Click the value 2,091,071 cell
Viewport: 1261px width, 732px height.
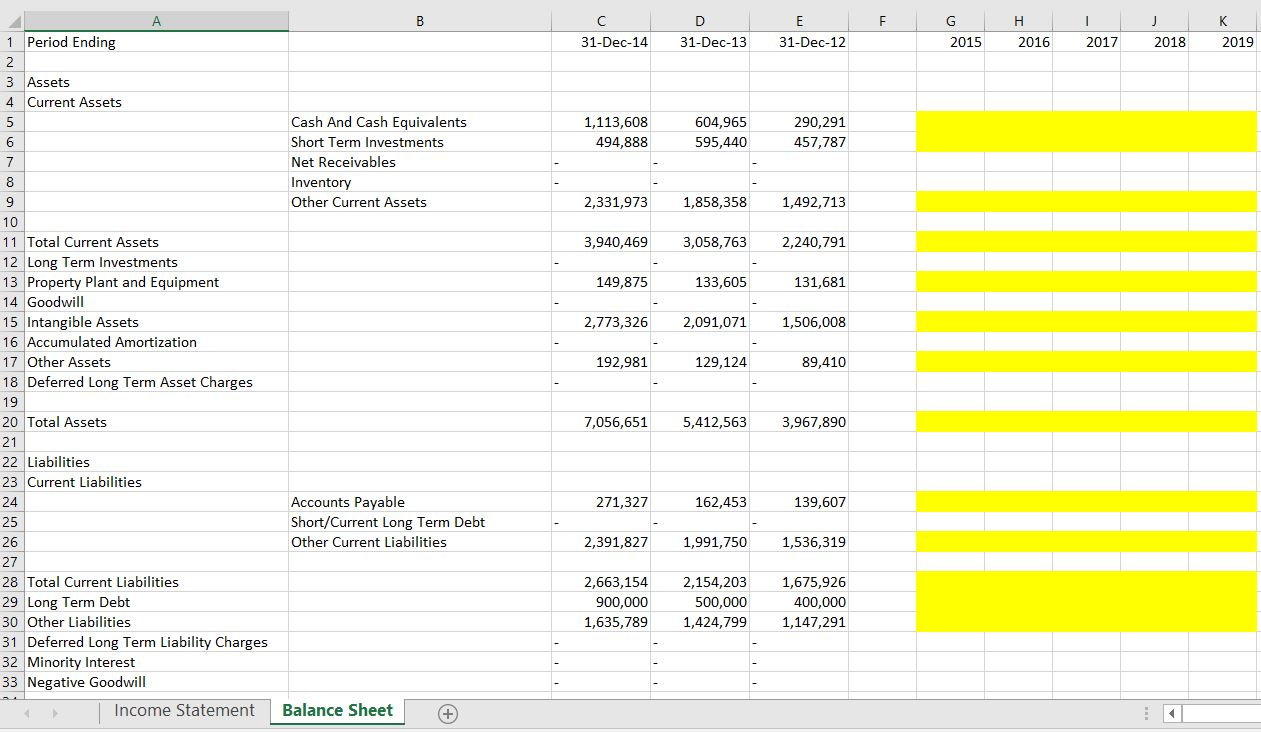(700, 322)
